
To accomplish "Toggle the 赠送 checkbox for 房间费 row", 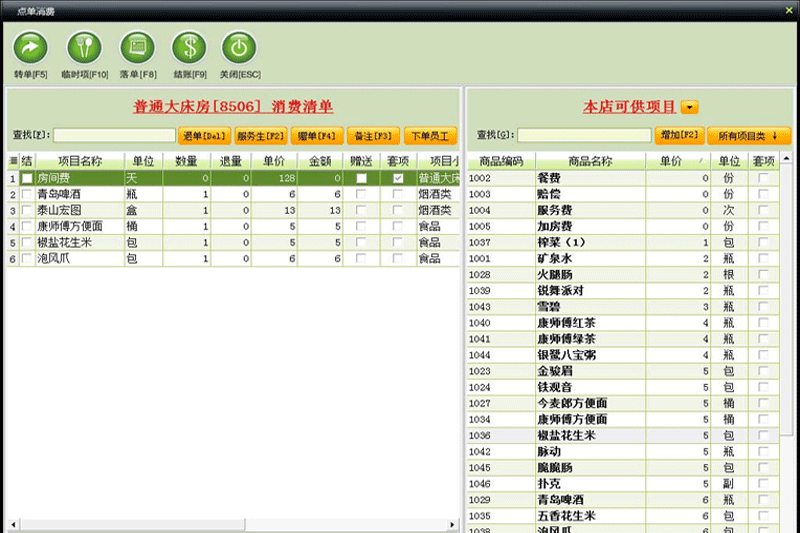I will tap(361, 178).
